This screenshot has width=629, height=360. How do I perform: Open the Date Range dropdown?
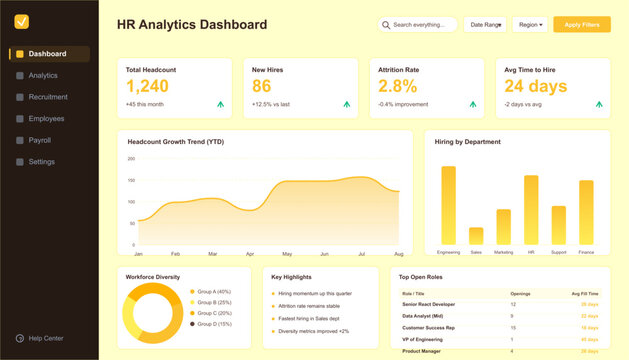485,25
